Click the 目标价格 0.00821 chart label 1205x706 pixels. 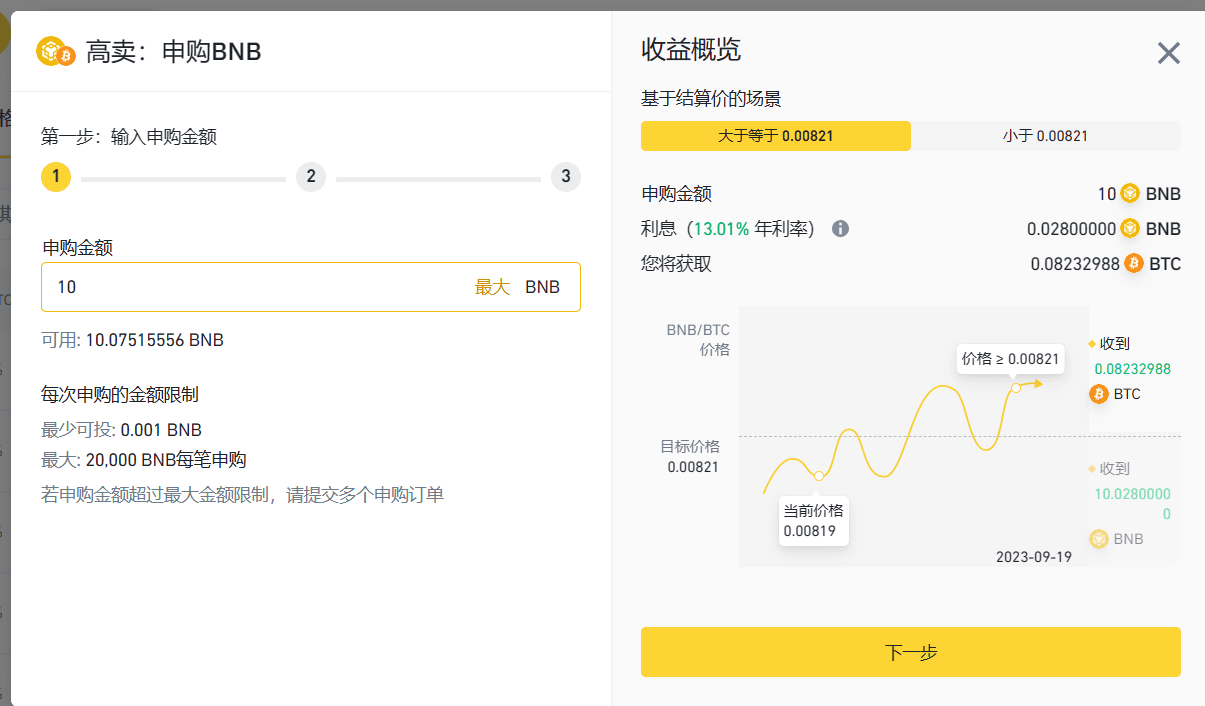[690, 456]
